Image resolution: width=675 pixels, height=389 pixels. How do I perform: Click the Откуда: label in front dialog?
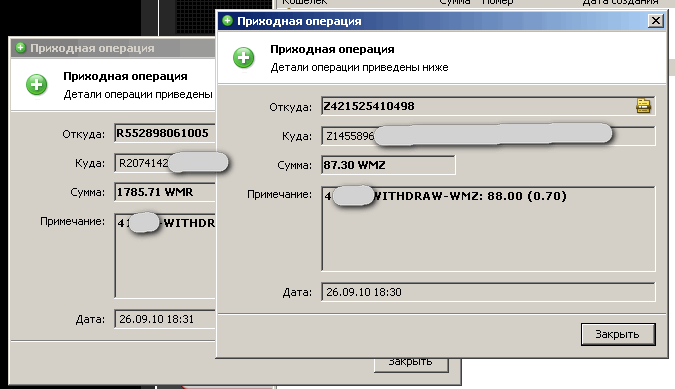click(291, 107)
